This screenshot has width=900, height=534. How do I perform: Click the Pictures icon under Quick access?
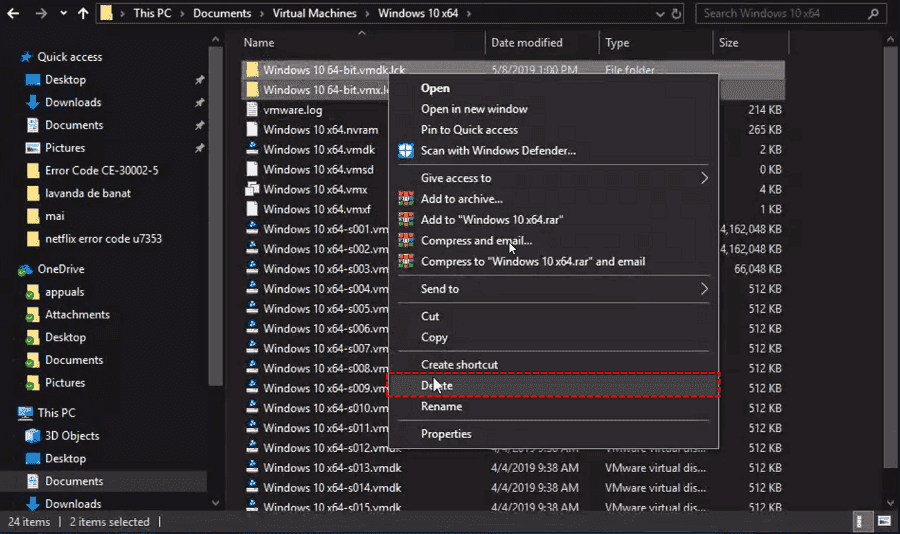33,148
